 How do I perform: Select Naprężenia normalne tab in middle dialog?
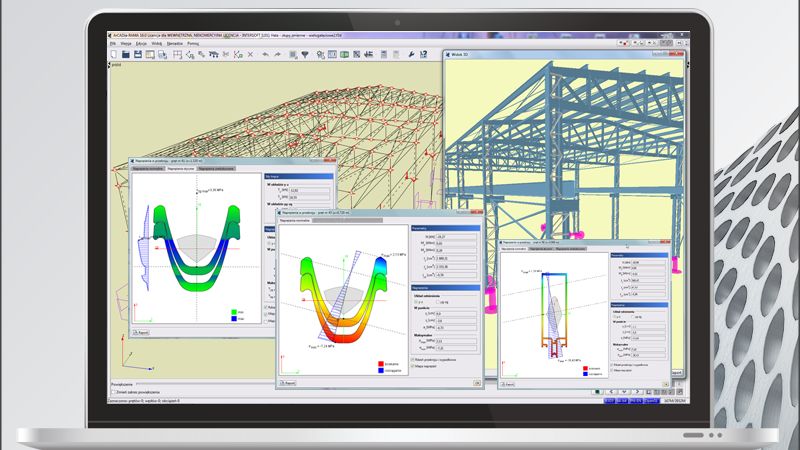pos(295,220)
